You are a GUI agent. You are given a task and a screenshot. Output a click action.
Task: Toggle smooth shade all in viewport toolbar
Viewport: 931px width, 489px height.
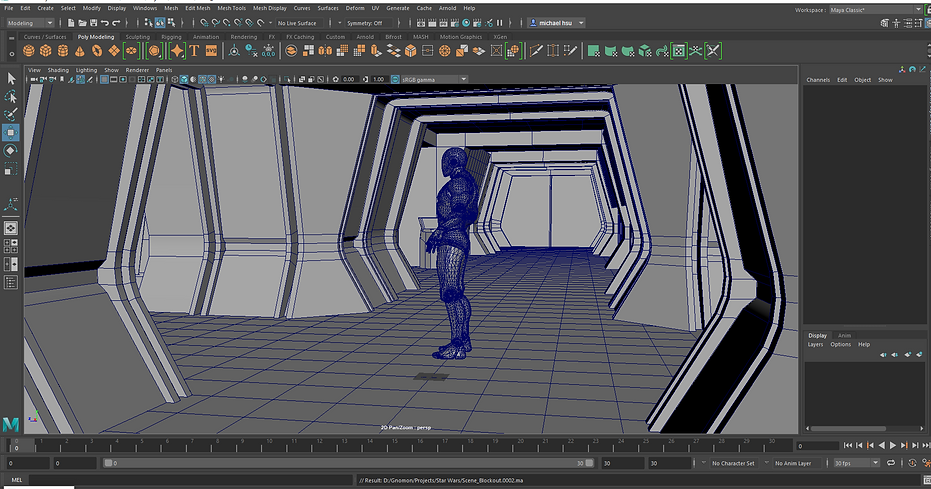[x=183, y=79]
